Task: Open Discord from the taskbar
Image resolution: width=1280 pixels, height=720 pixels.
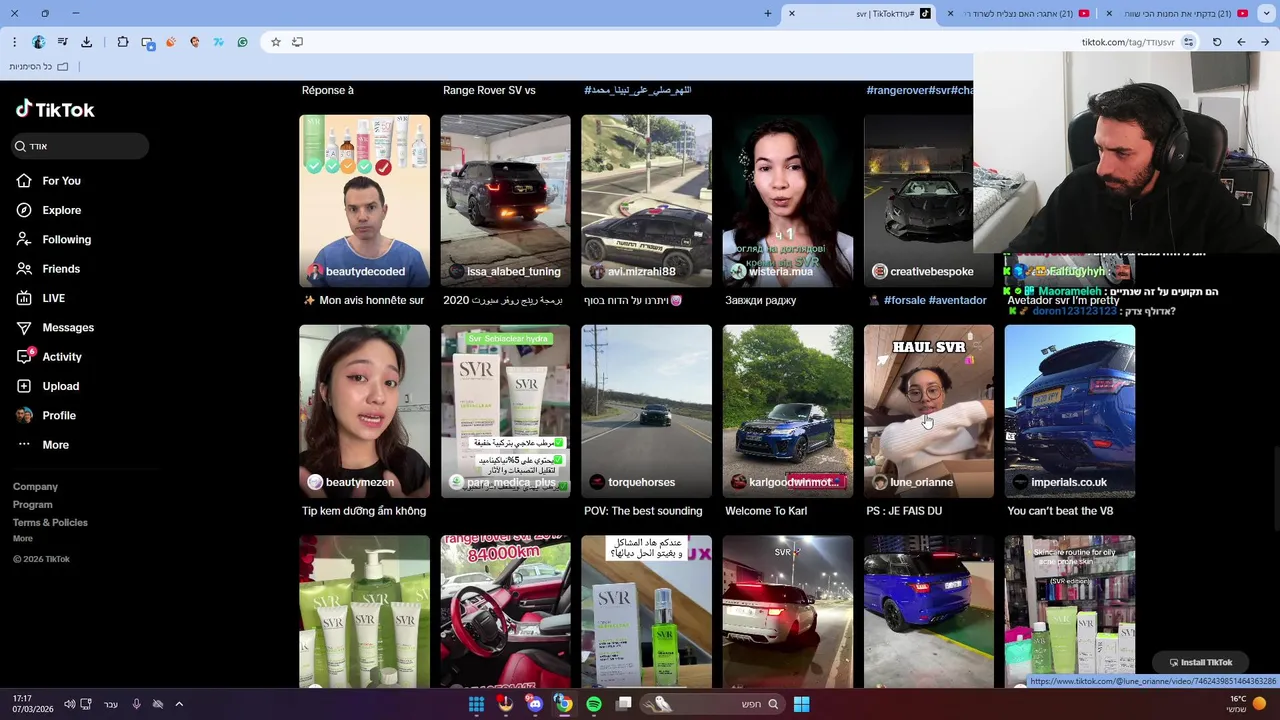Action: pyautogui.click(x=535, y=704)
